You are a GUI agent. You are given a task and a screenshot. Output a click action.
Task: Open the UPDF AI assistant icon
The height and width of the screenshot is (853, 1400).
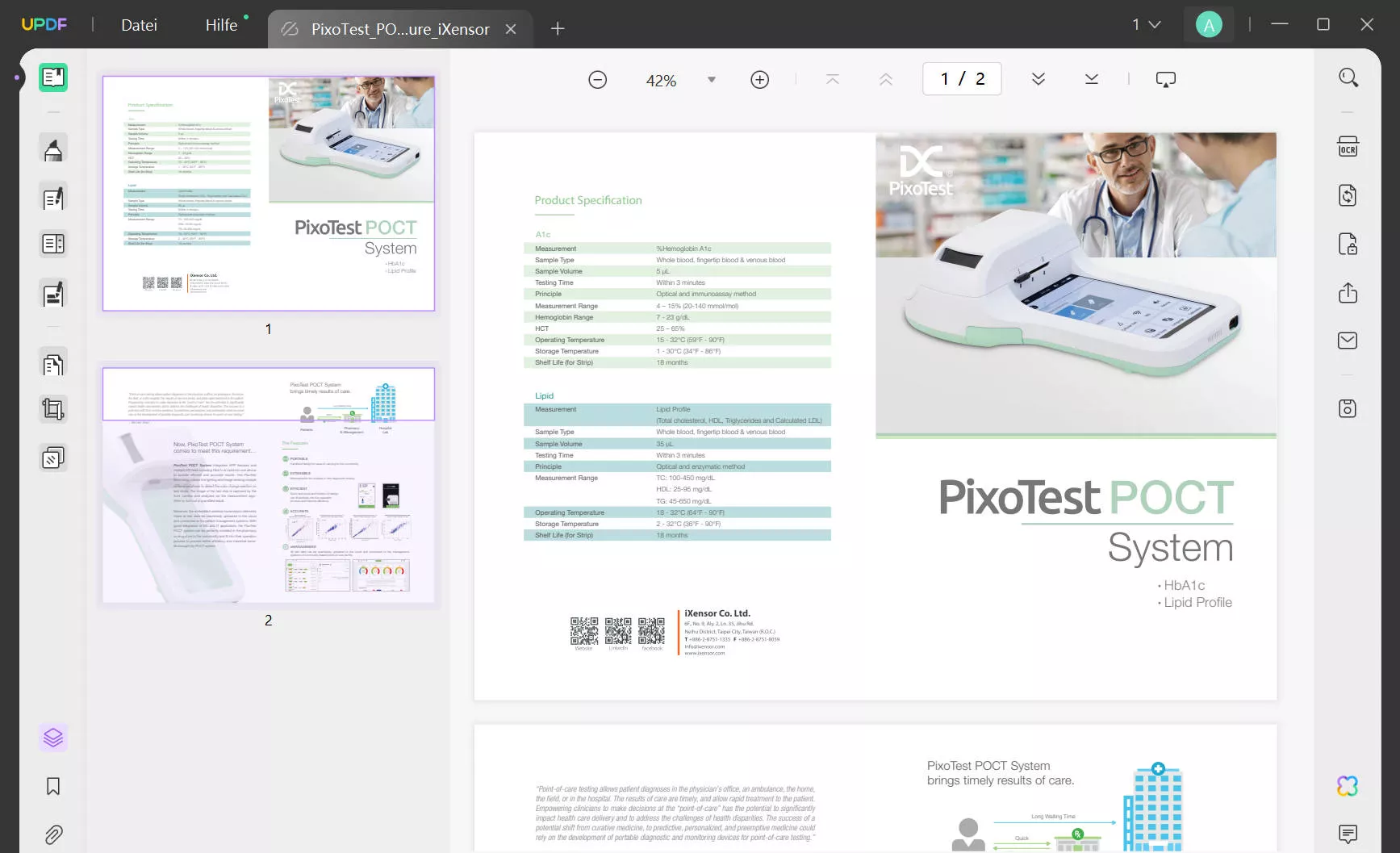[x=1348, y=786]
